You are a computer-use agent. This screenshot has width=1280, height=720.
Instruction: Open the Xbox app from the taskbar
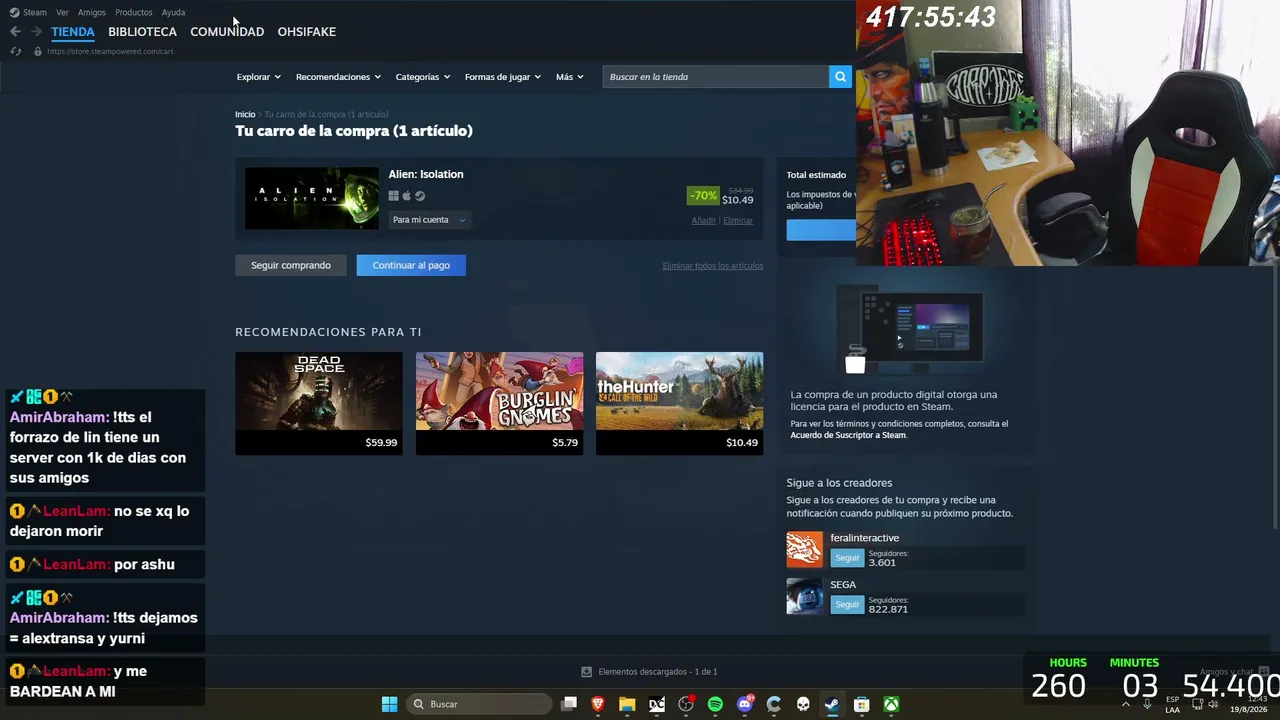click(x=891, y=704)
